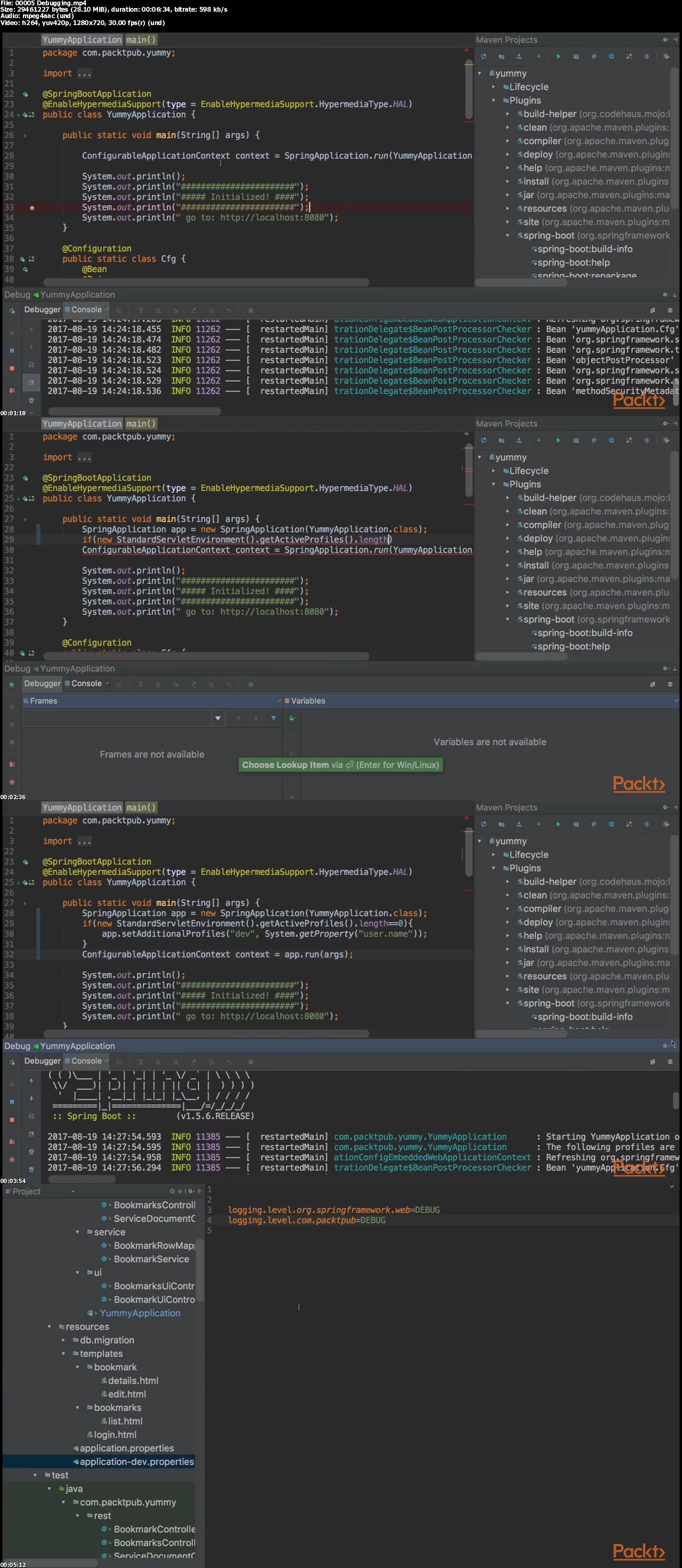Viewport: 682px width, 1568px height.
Task: Click the Project tree vertical scrollbar
Action: [200, 1270]
